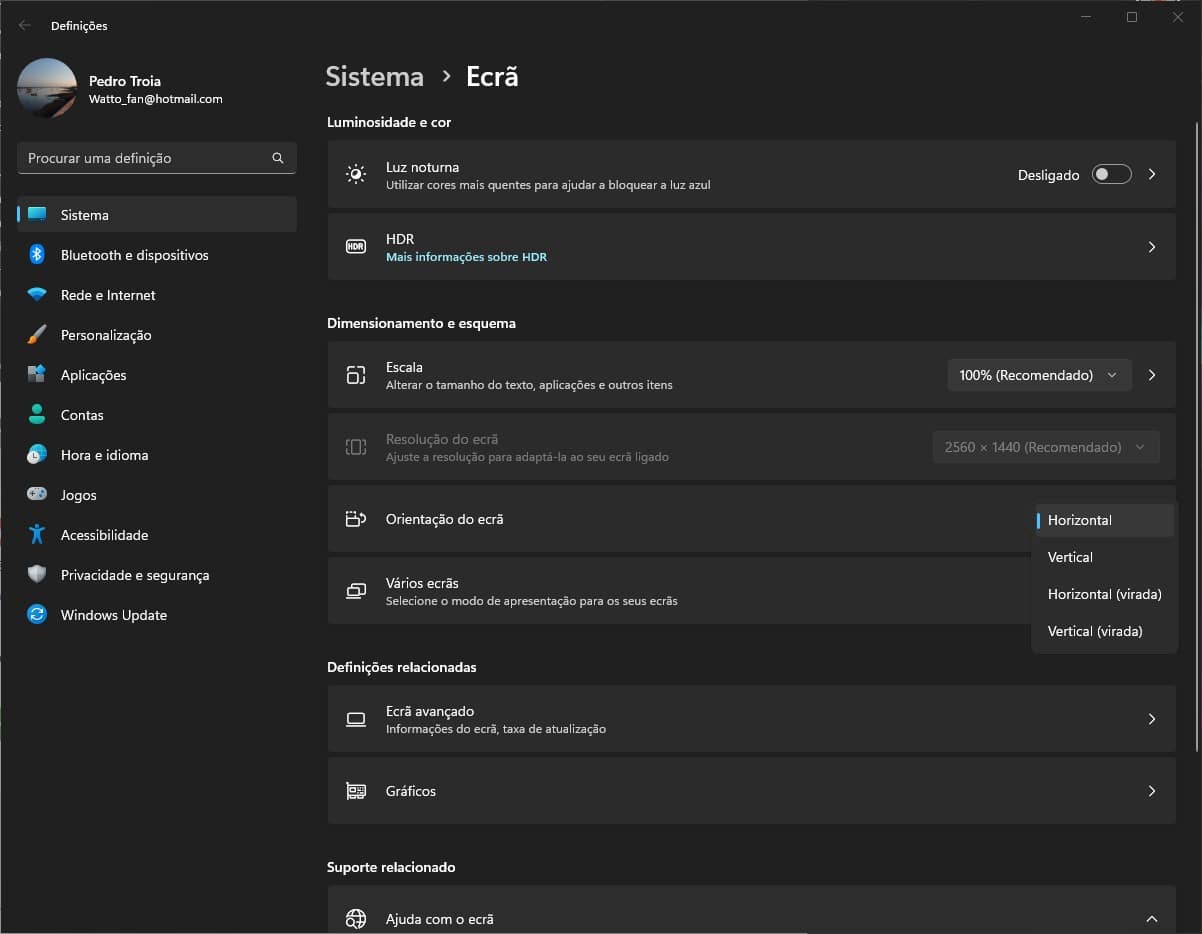Click the back arrow in title bar
Viewport: 1202px width, 934px height.
(25, 25)
